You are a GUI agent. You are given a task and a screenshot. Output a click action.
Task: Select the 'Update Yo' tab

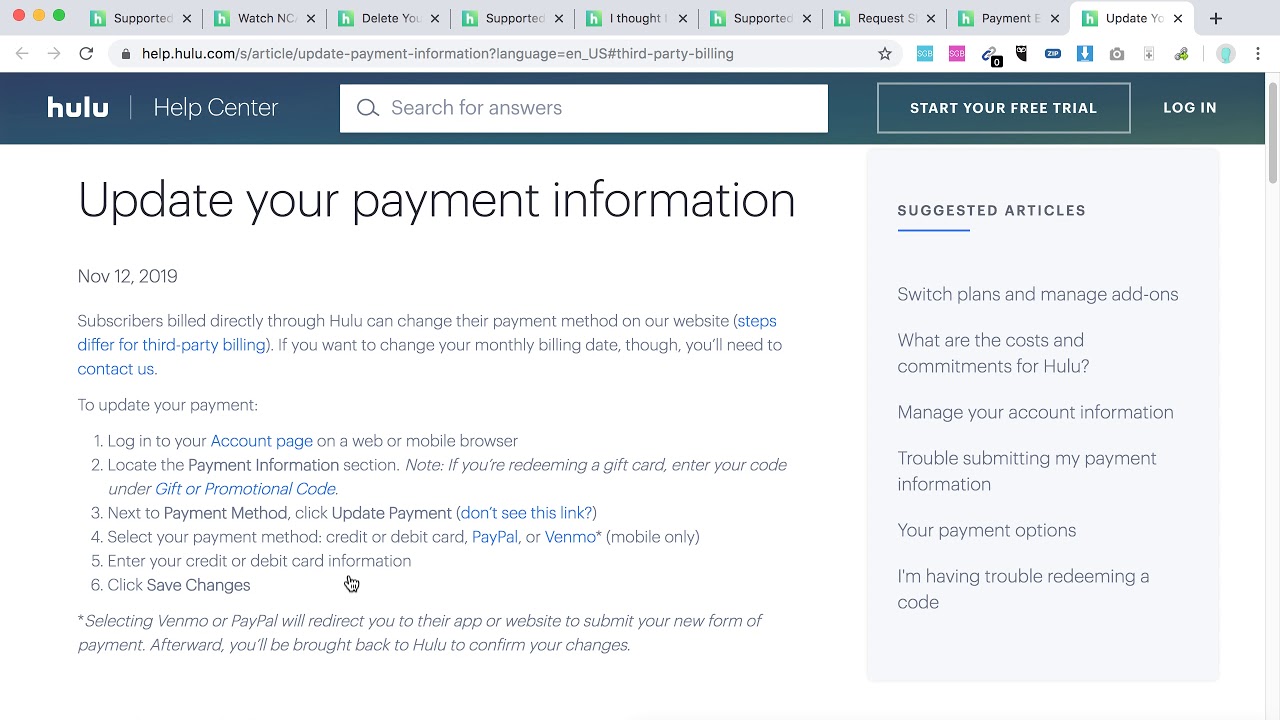(1130, 18)
